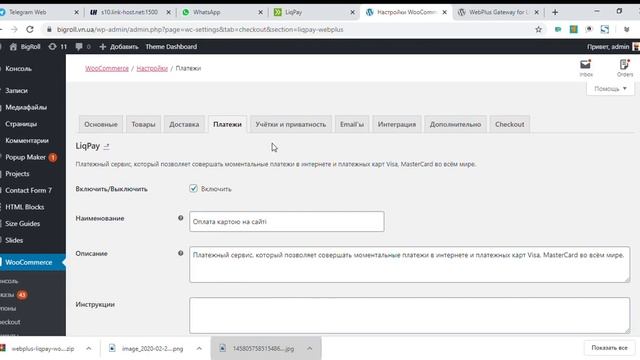Open Popup Maker in the sidebar
This screenshot has width=640, height=360.
(x=25, y=157)
